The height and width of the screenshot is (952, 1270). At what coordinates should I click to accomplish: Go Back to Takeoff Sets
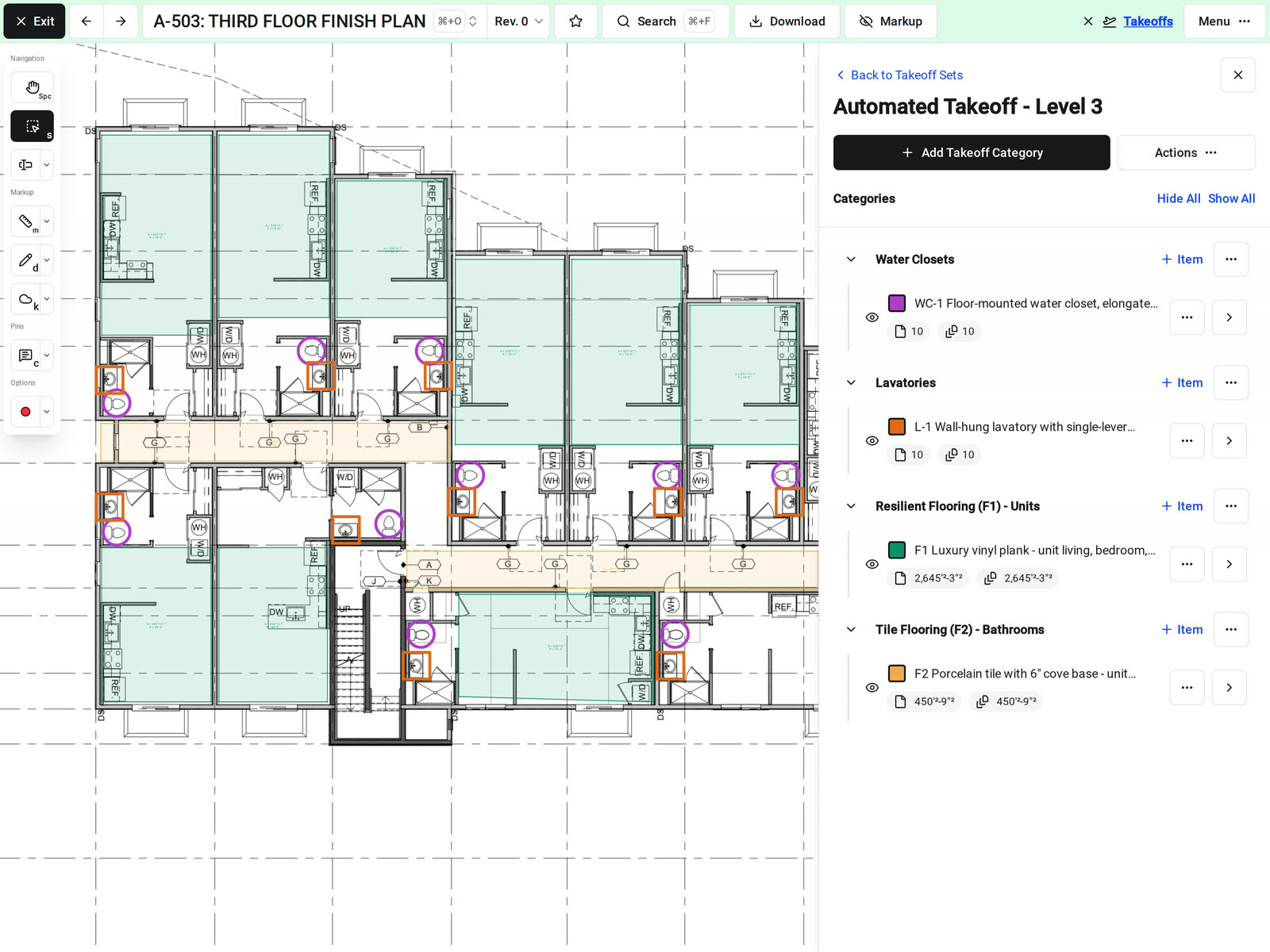click(x=899, y=75)
